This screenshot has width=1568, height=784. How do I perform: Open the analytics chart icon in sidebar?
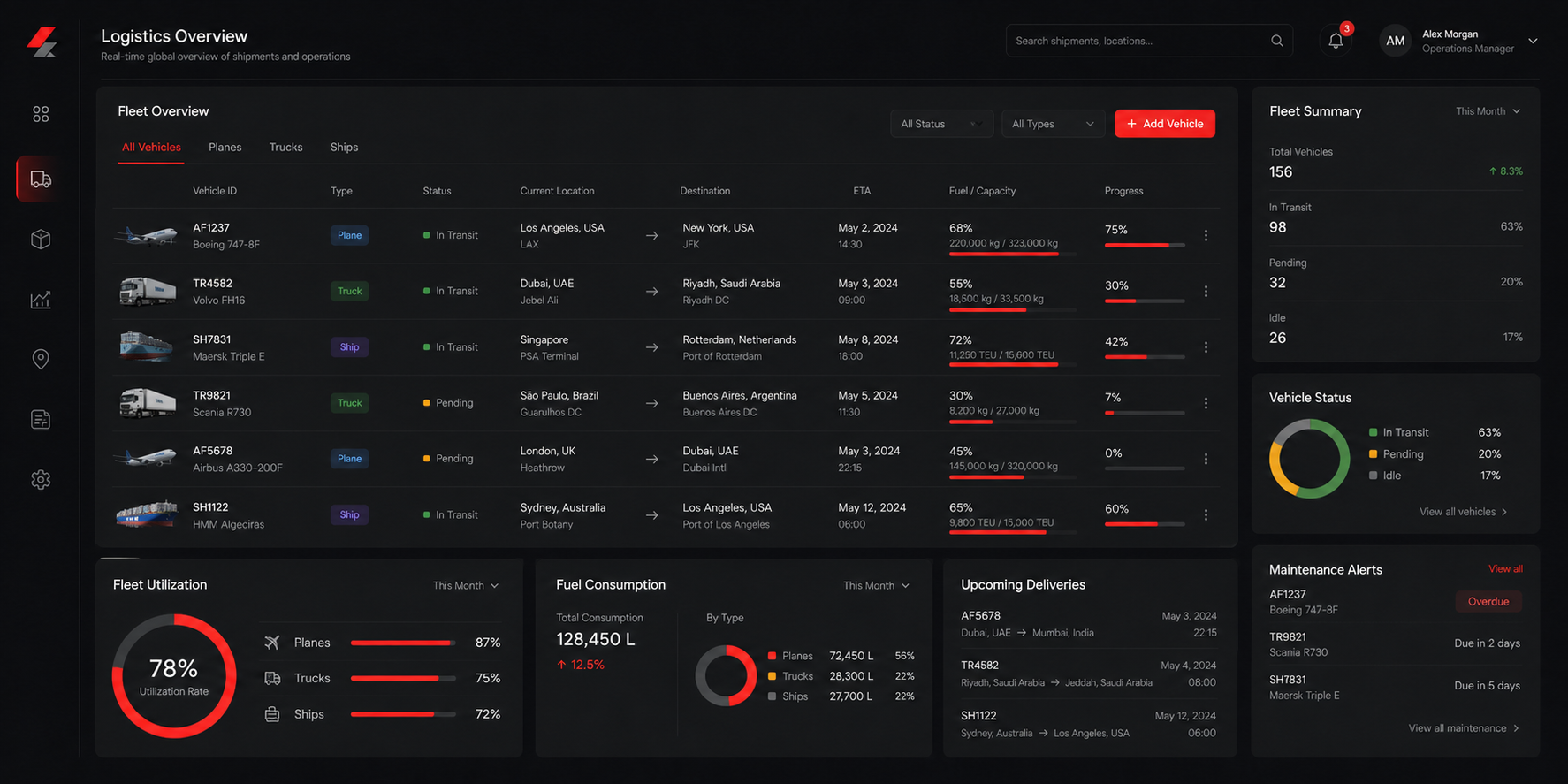[x=41, y=300]
